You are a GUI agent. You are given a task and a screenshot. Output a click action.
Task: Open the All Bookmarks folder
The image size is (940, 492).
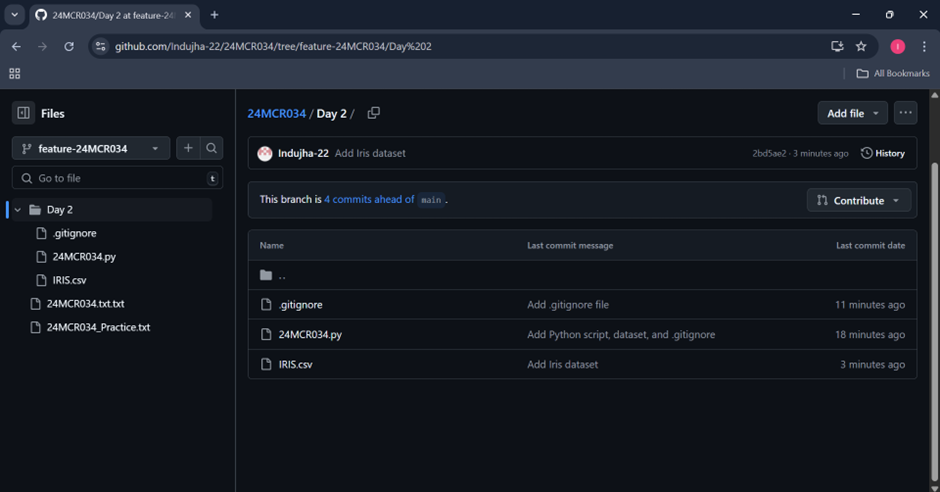tap(893, 73)
